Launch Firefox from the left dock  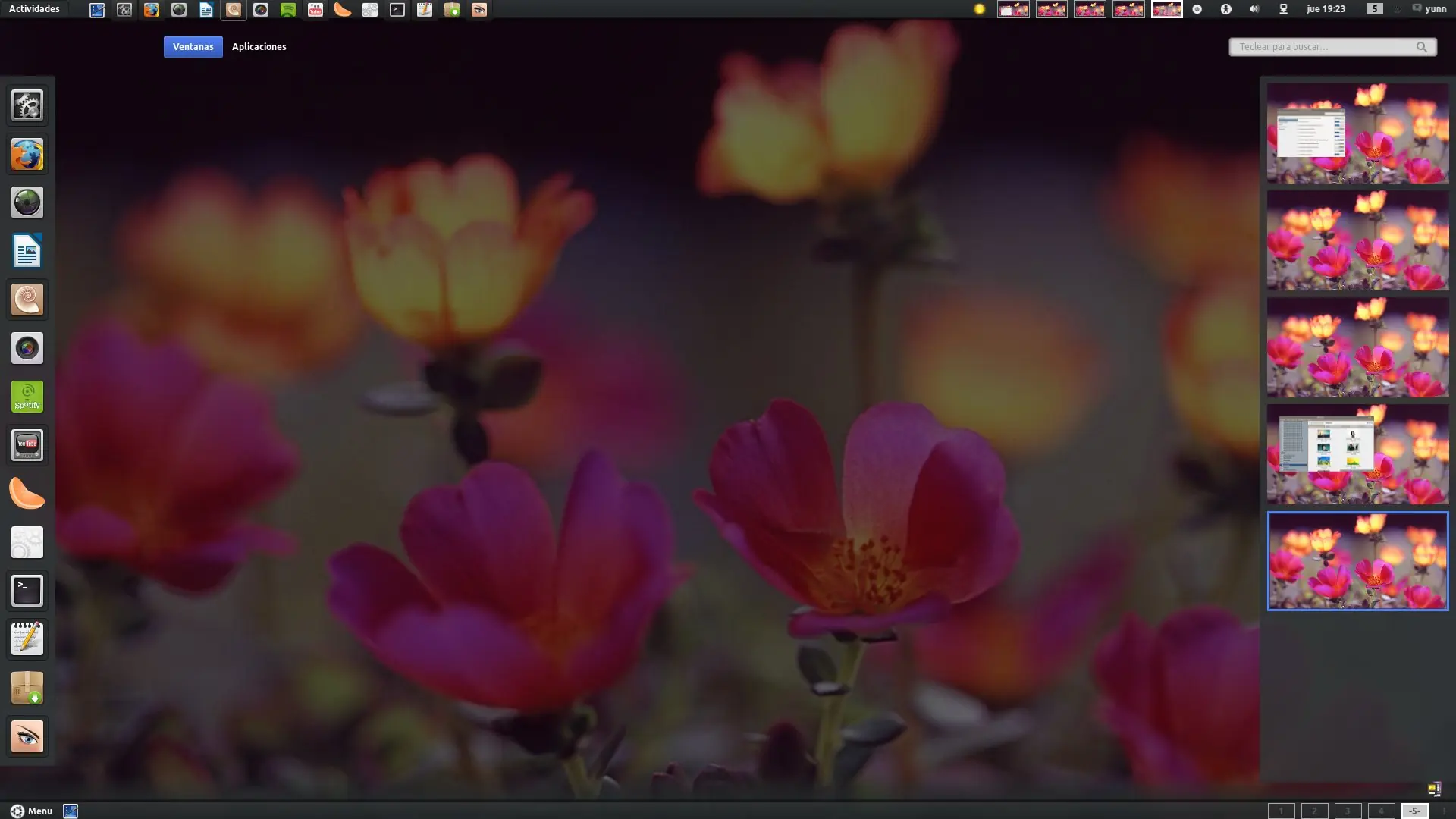(27, 155)
